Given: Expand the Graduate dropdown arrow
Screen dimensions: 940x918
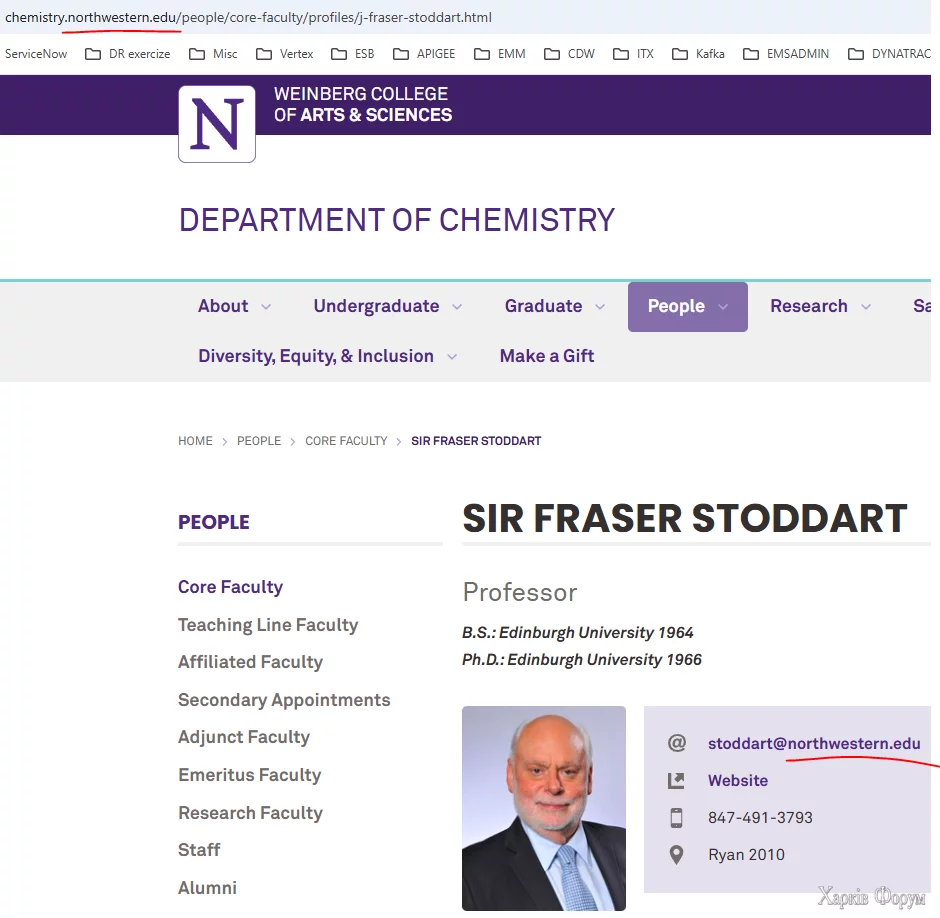Looking at the screenshot, I should [600, 307].
